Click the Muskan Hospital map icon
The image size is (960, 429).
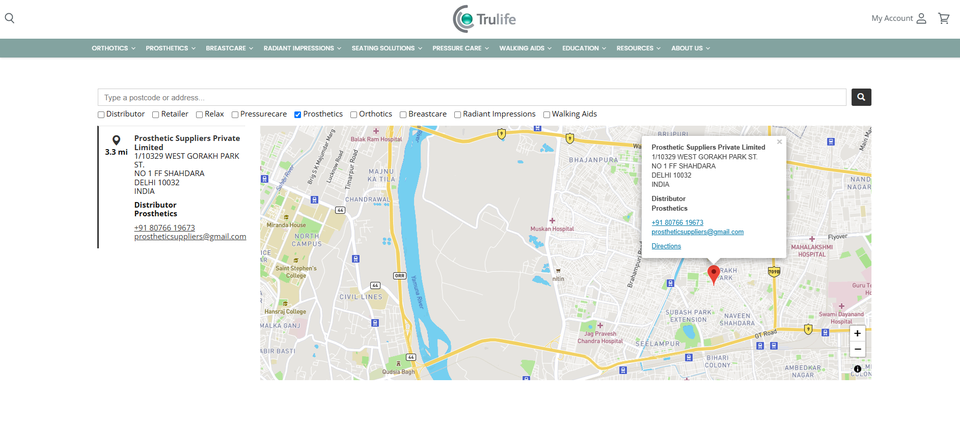click(x=552, y=220)
